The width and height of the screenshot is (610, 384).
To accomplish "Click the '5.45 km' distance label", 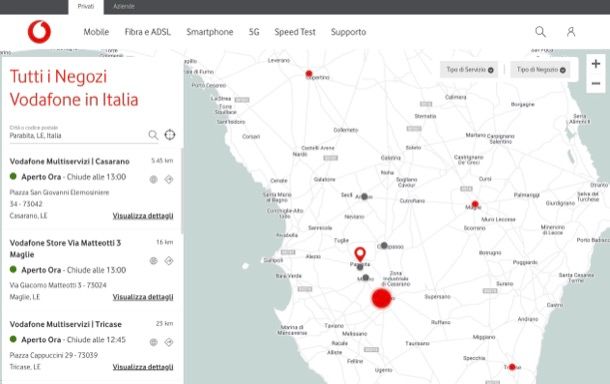I will (162, 161).
